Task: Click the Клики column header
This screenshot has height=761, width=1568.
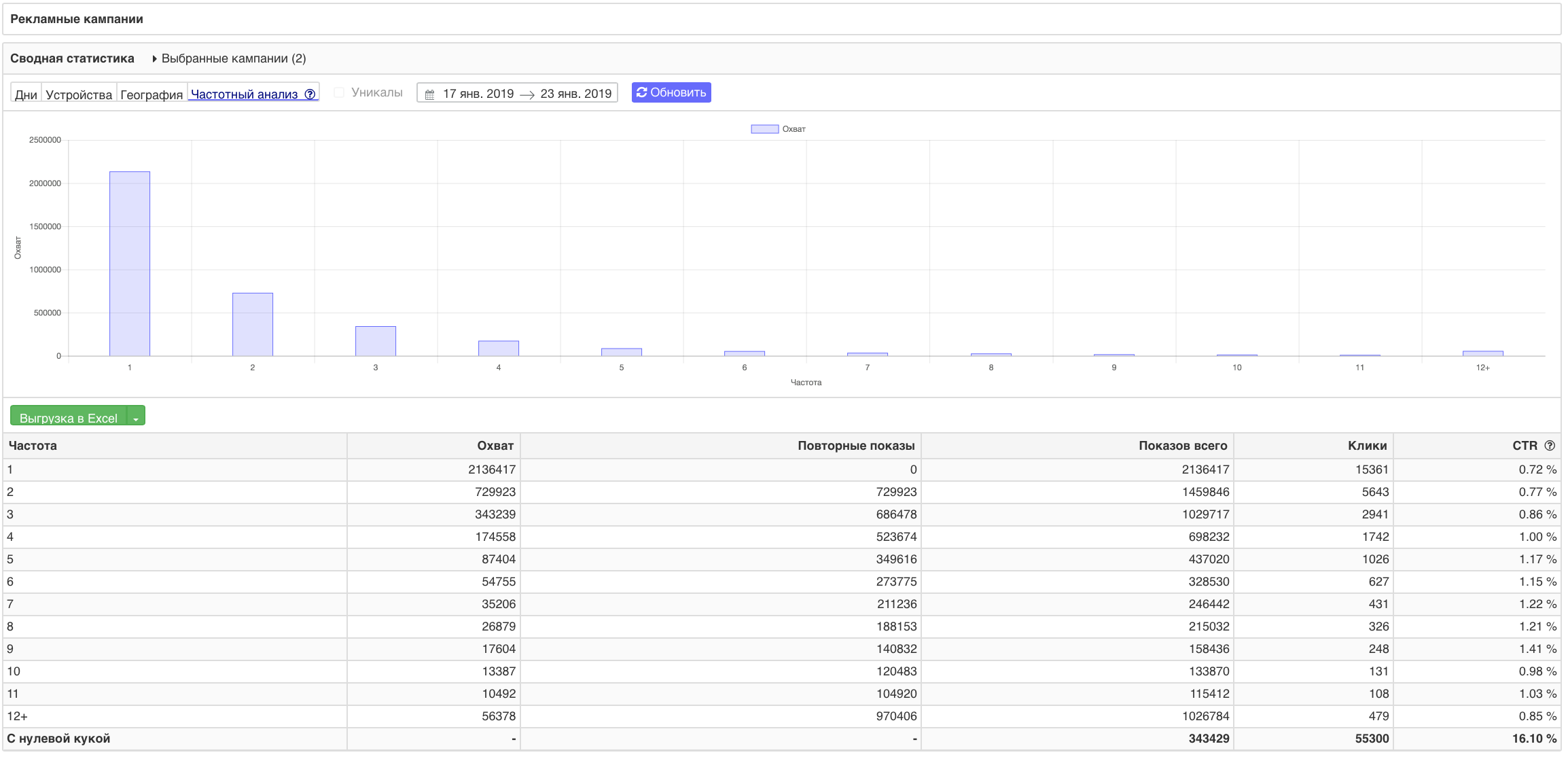Action: click(1367, 446)
